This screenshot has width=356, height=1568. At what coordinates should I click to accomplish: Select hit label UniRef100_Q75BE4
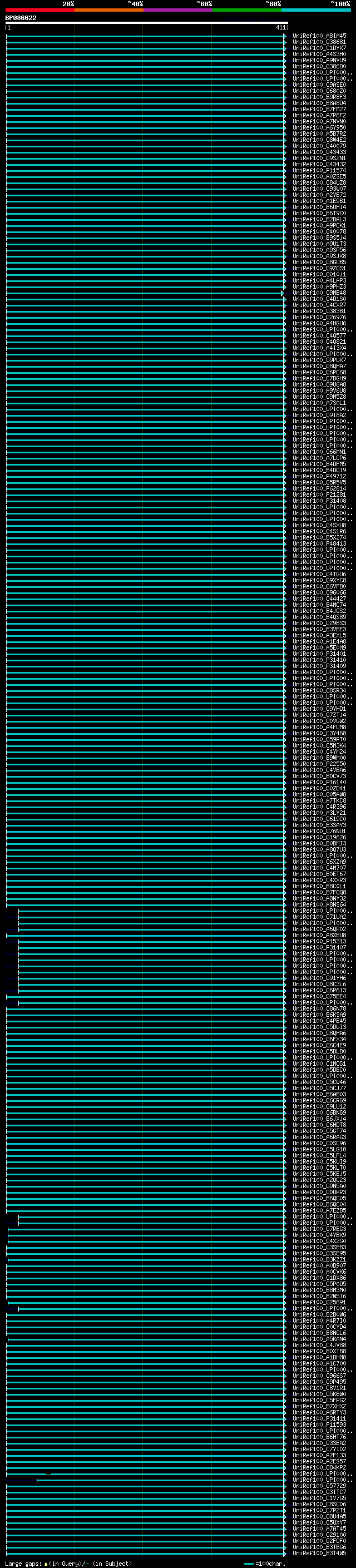click(x=319, y=997)
